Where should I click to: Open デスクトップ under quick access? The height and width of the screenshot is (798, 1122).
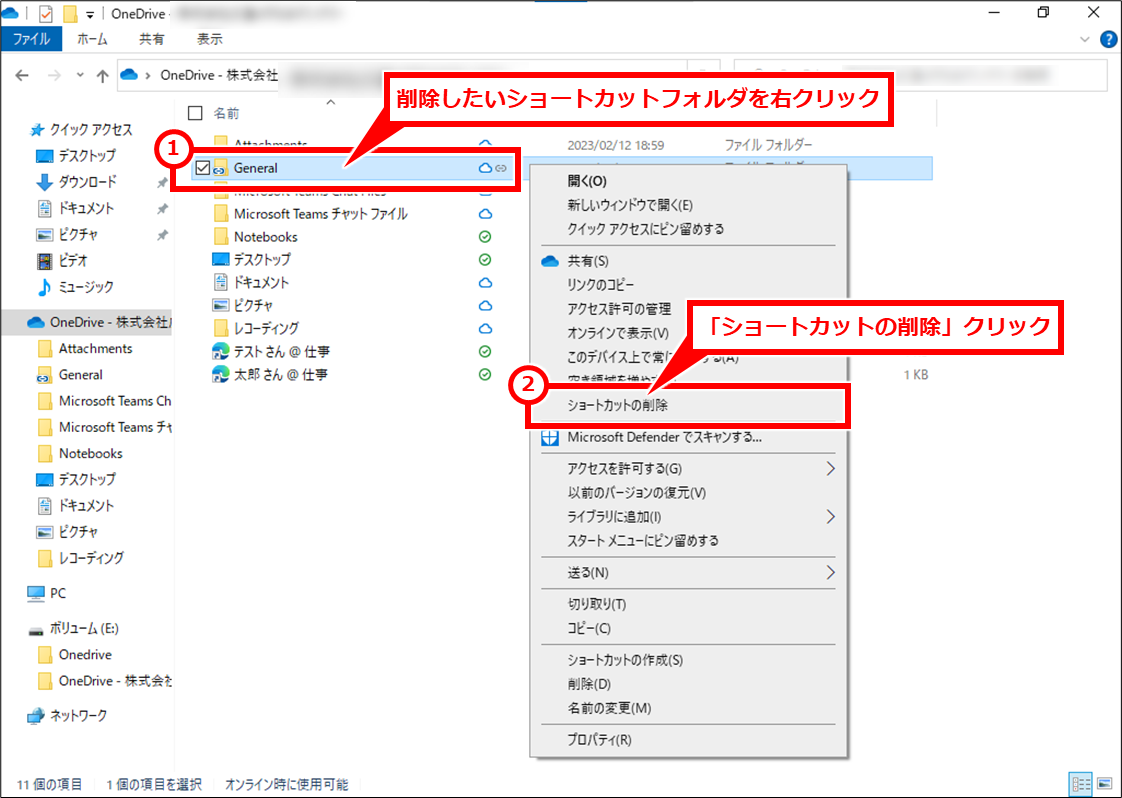coord(87,155)
